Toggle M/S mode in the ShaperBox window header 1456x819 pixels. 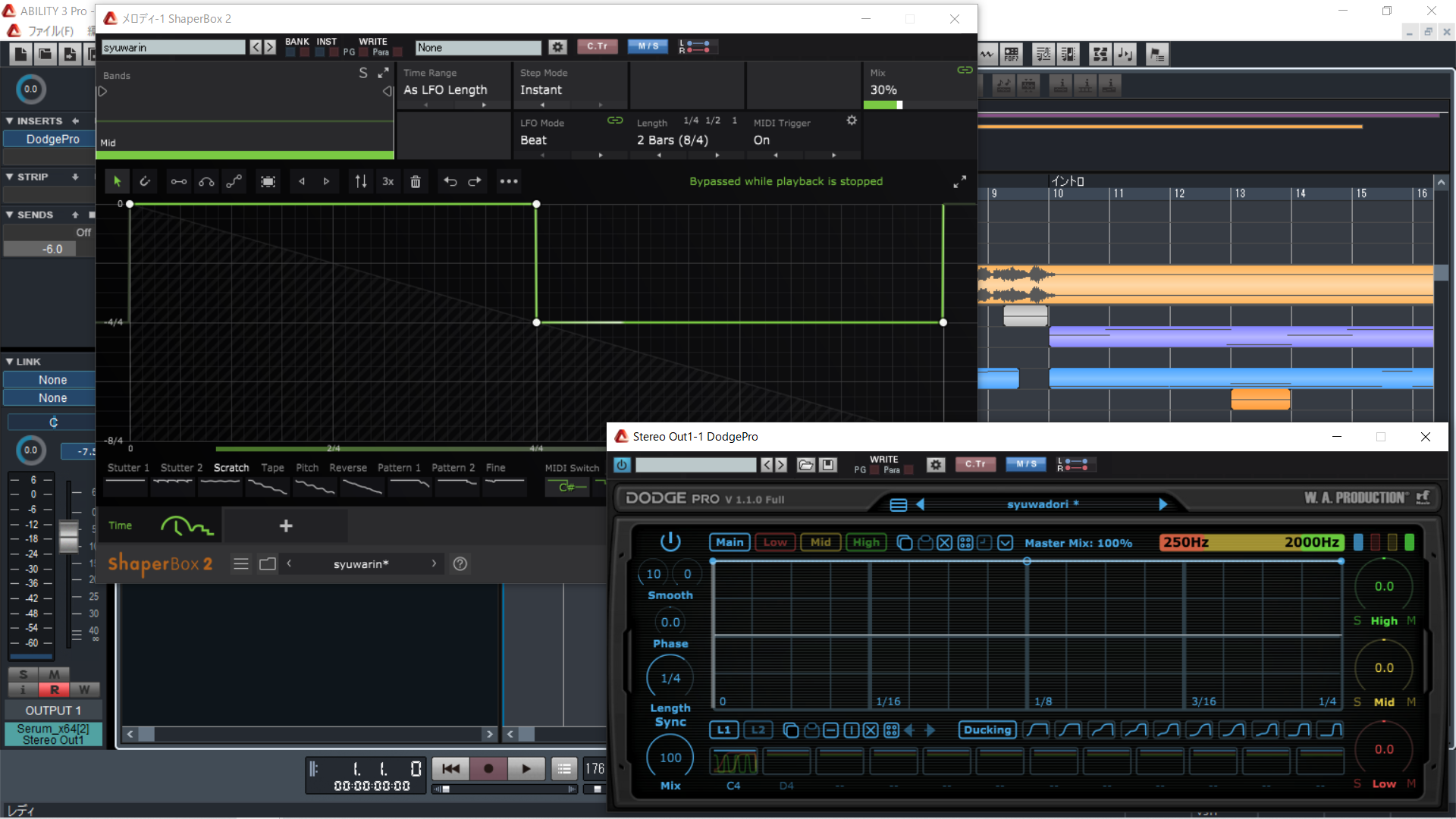648,46
